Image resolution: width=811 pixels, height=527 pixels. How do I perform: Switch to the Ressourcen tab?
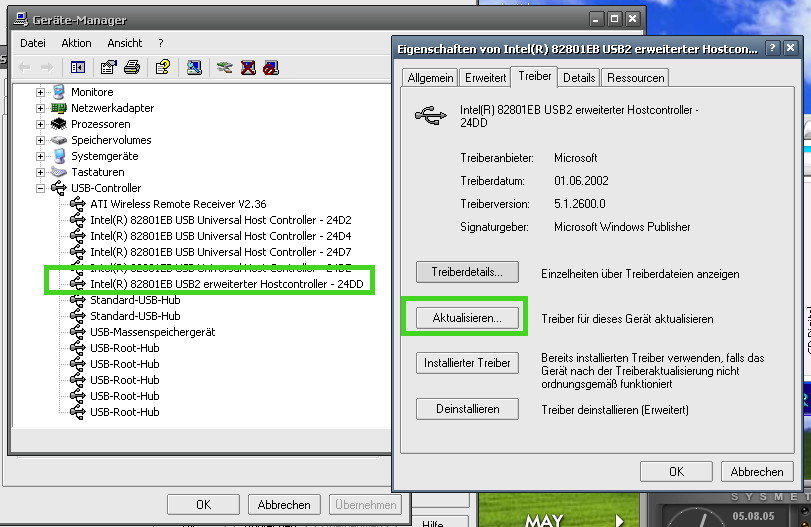[635, 78]
